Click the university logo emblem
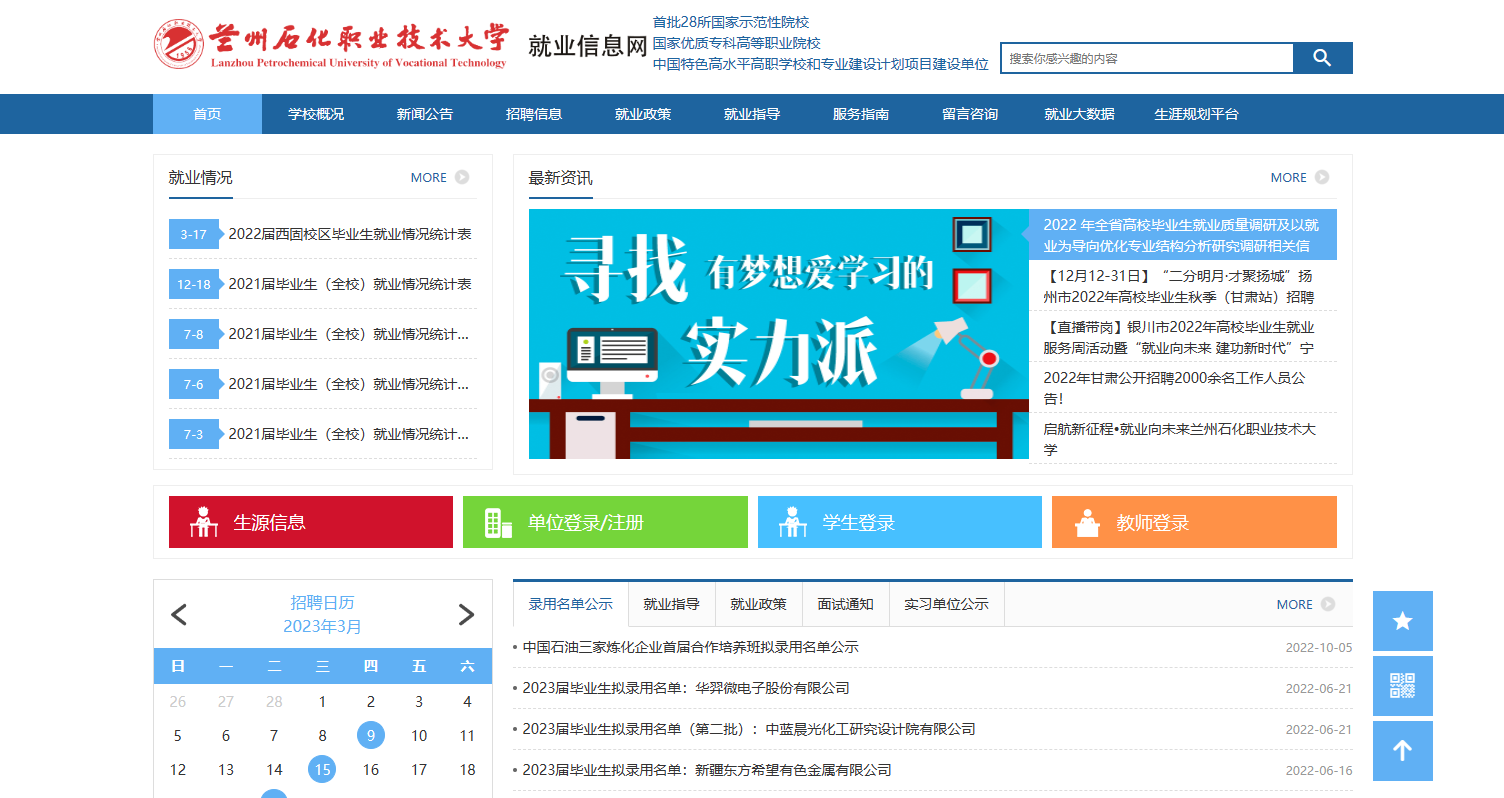This screenshot has width=1504, height=798. tap(179, 46)
